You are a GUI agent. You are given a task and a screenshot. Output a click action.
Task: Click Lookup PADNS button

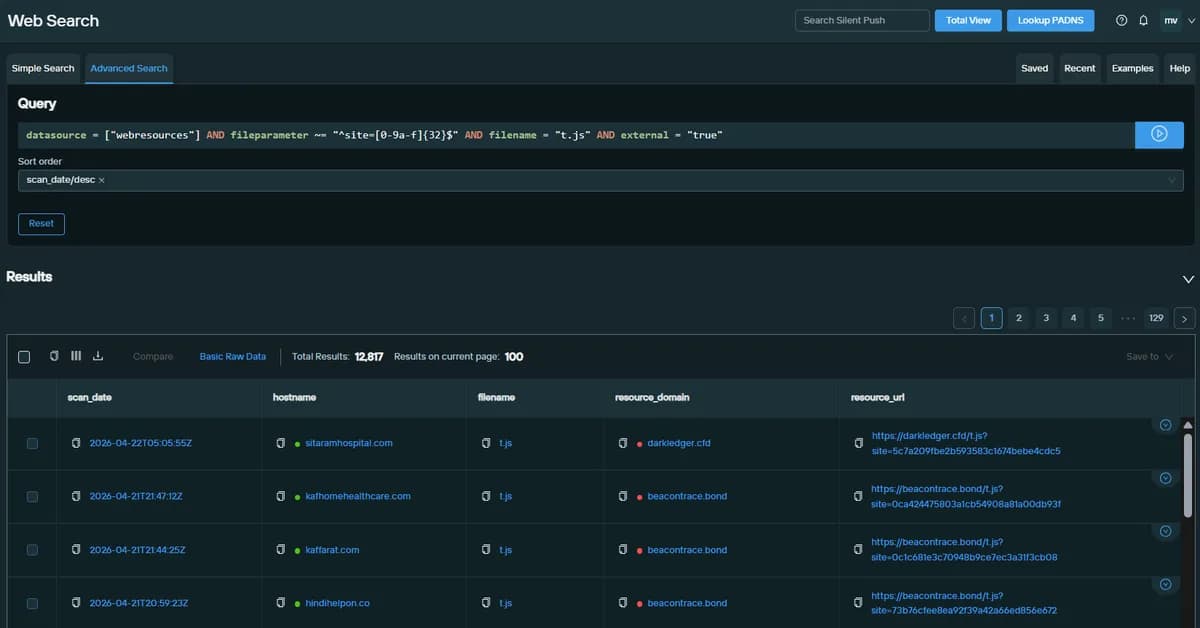pos(1051,20)
